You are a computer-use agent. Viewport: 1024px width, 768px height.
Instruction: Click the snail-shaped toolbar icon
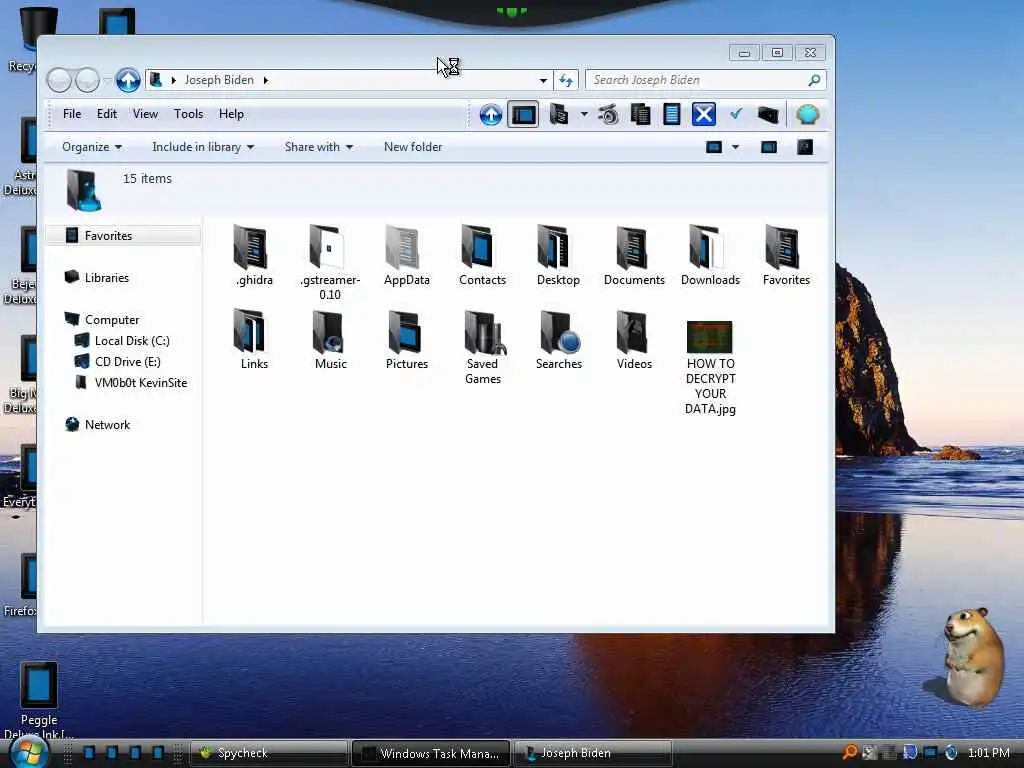[x=609, y=115]
